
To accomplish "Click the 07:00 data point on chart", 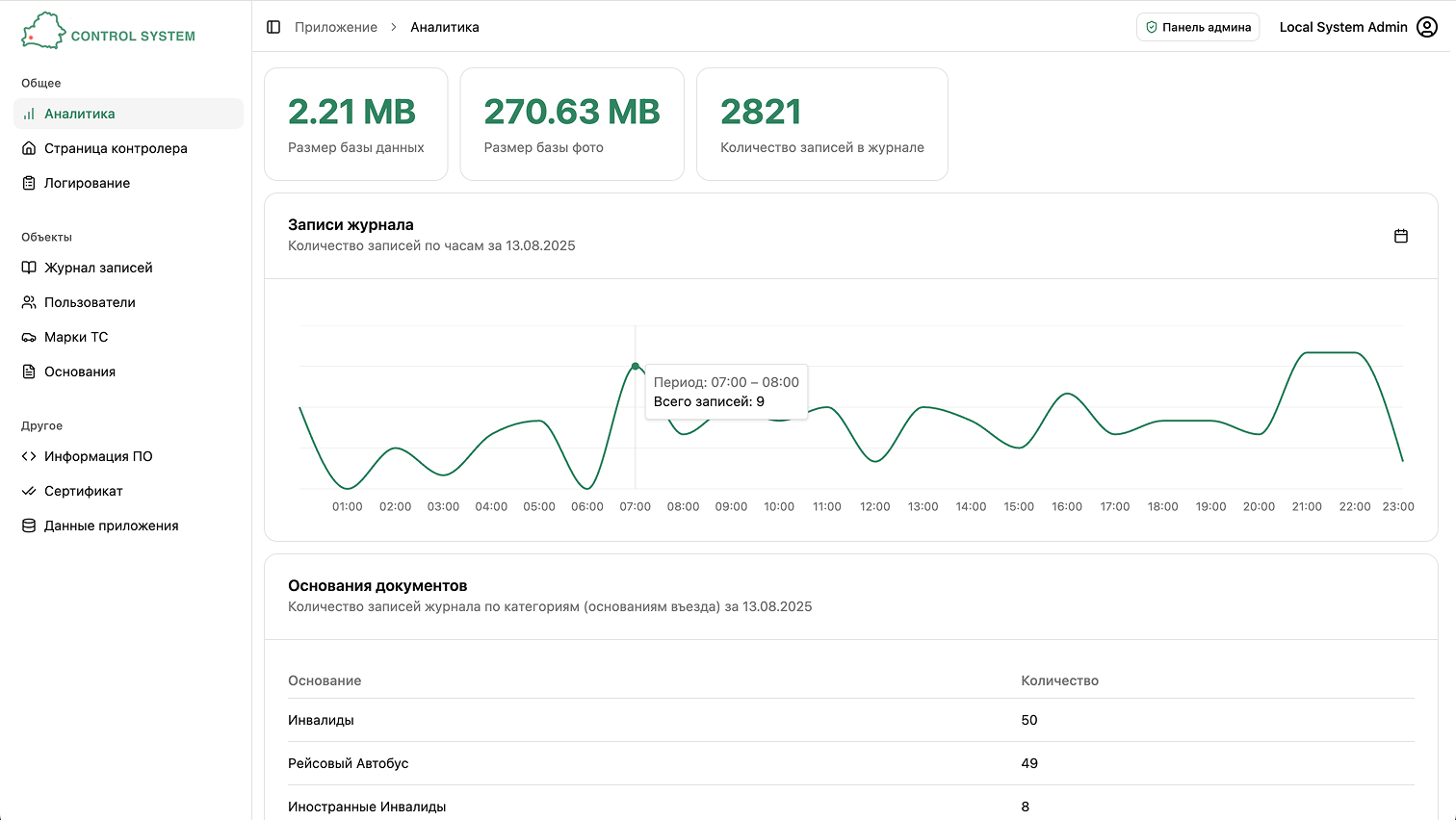I will pyautogui.click(x=636, y=367).
